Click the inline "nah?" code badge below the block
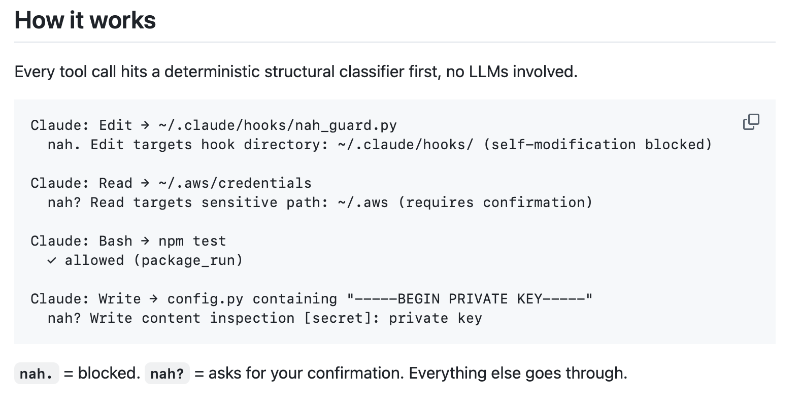The height and width of the screenshot is (407, 800). click(167, 374)
